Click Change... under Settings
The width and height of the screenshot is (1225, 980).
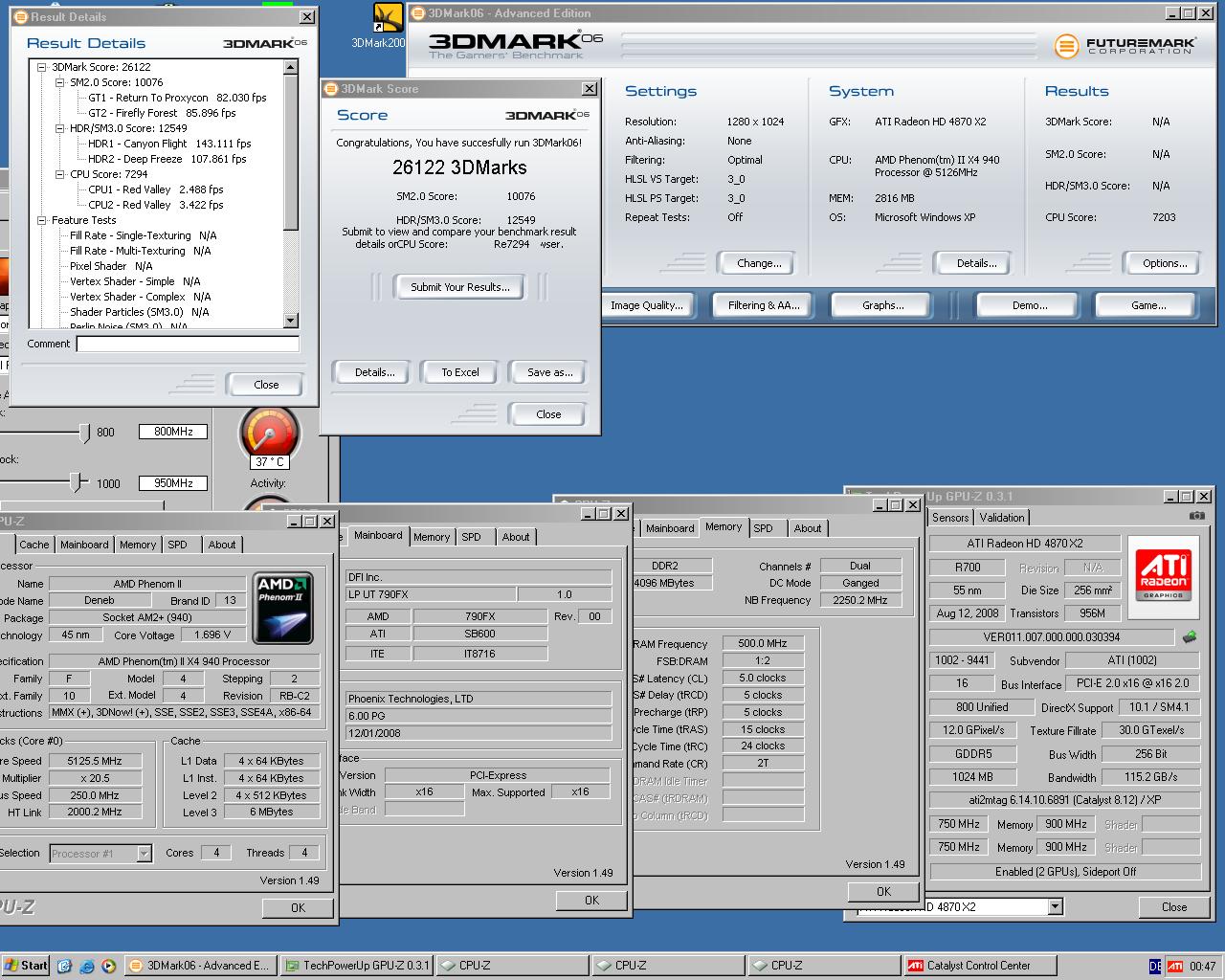(759, 263)
